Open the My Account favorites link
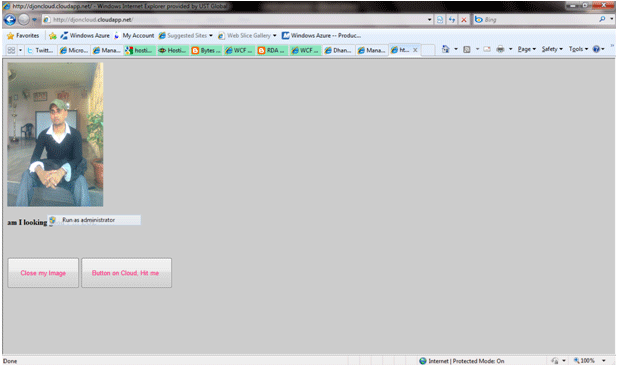 pyautogui.click(x=134, y=36)
